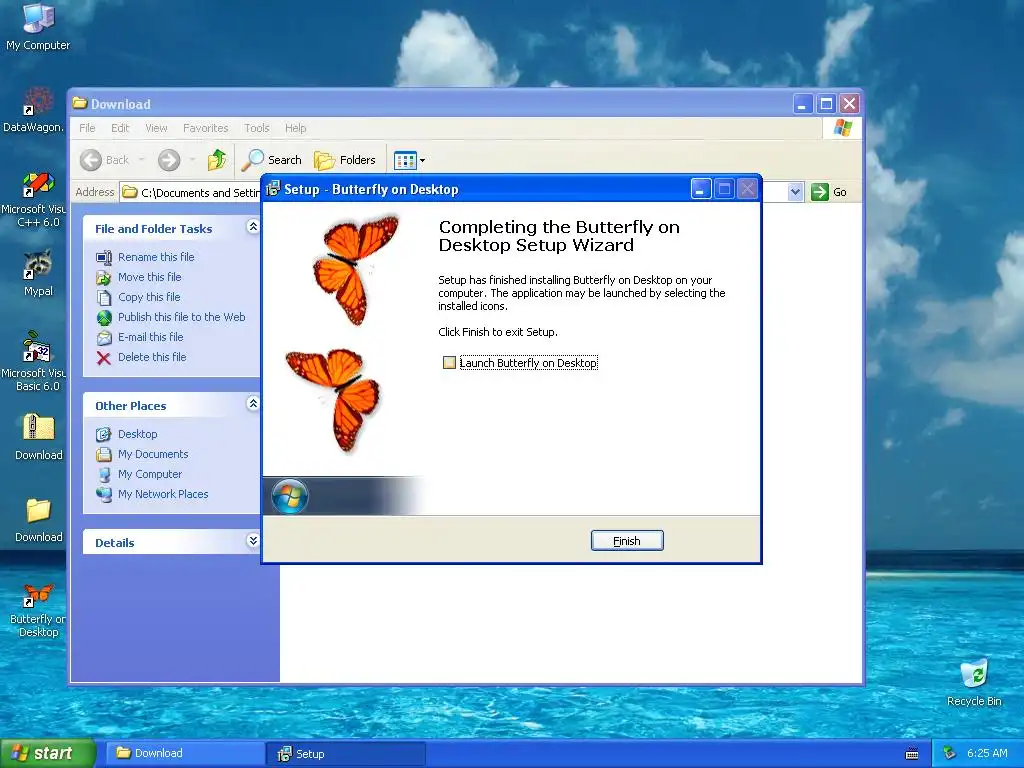Click Move this file link
This screenshot has height=768, width=1024.
150,277
